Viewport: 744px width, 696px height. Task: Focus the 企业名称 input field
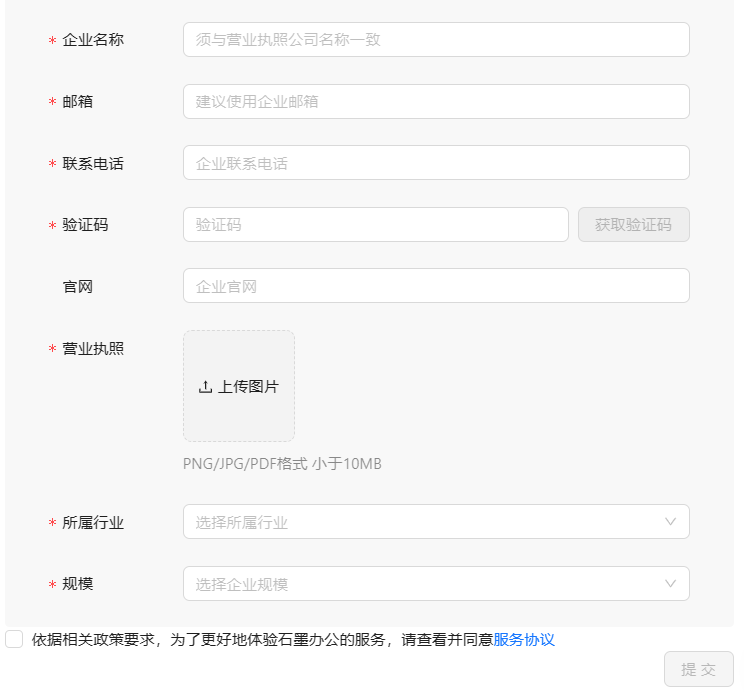(436, 40)
